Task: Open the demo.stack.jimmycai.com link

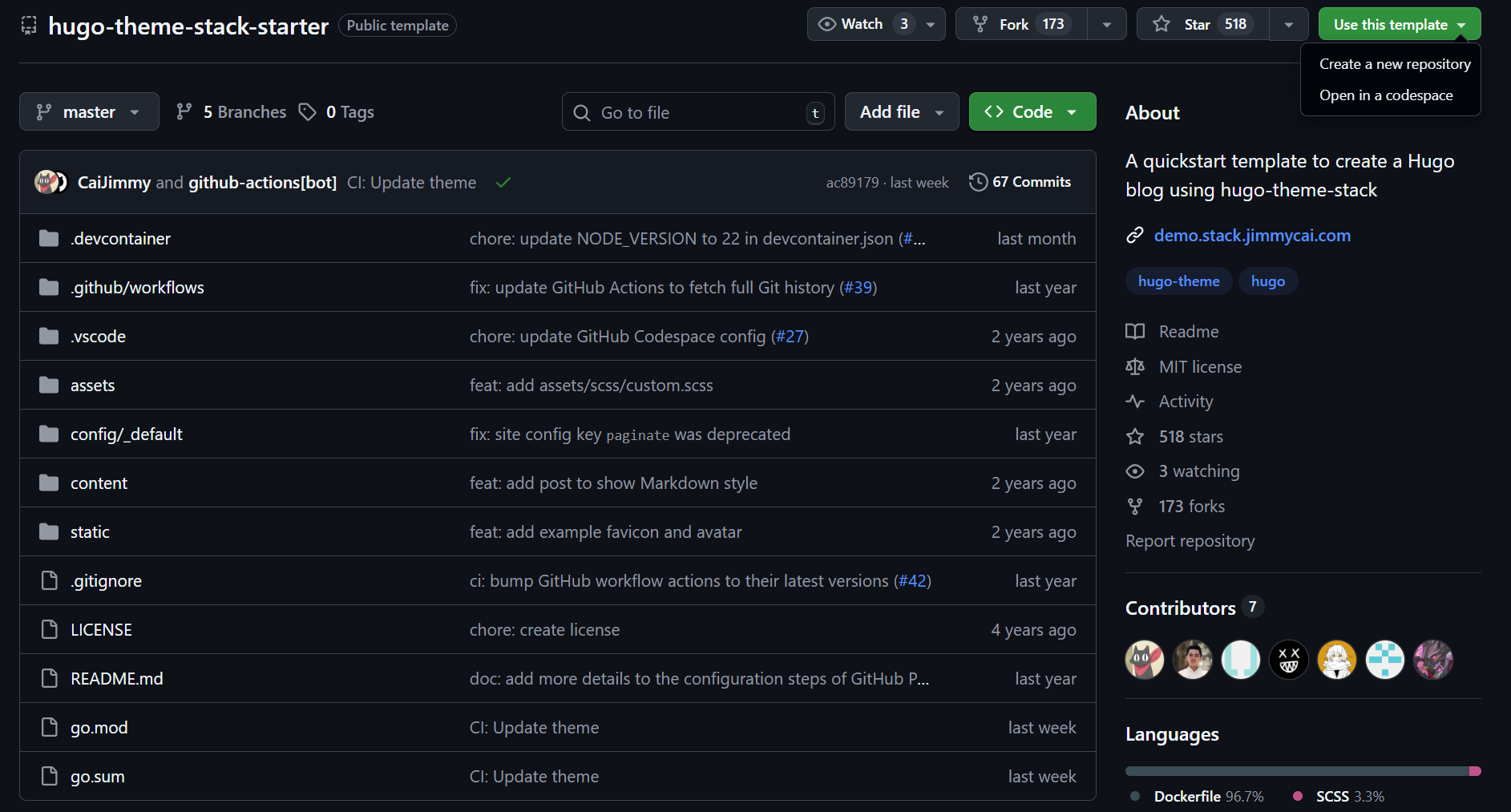Action: point(1251,236)
